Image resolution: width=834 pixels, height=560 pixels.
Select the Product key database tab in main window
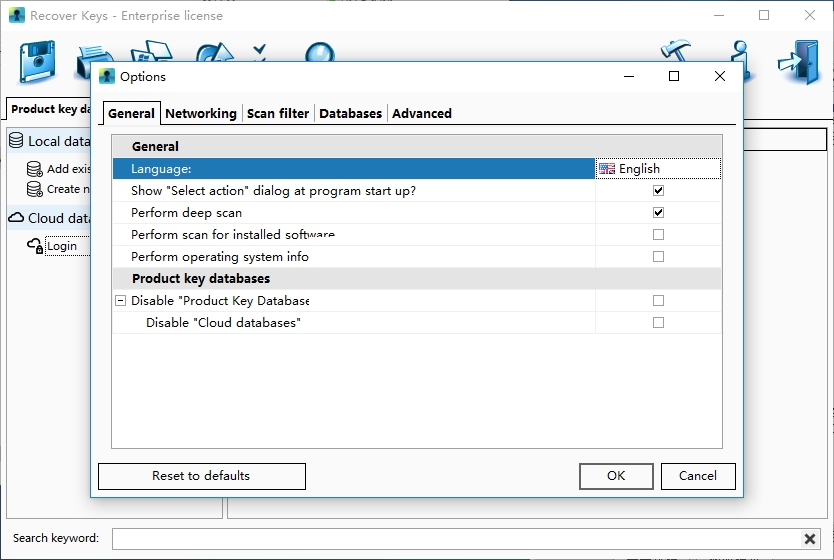pos(49,109)
